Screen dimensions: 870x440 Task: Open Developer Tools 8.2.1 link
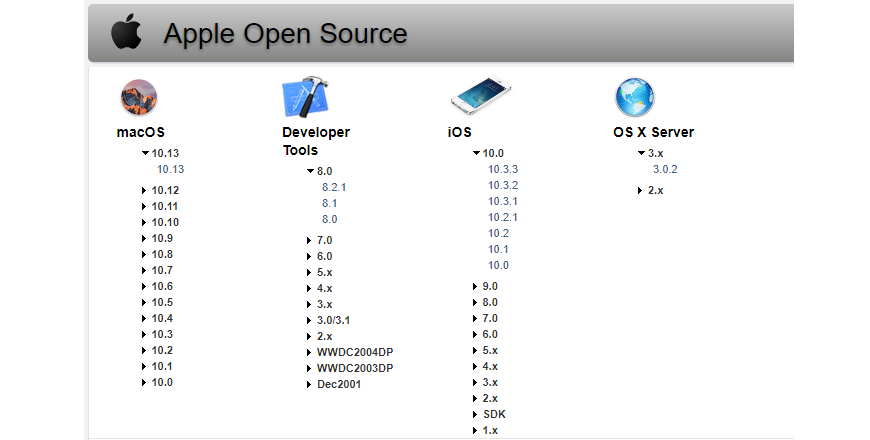click(x=334, y=187)
